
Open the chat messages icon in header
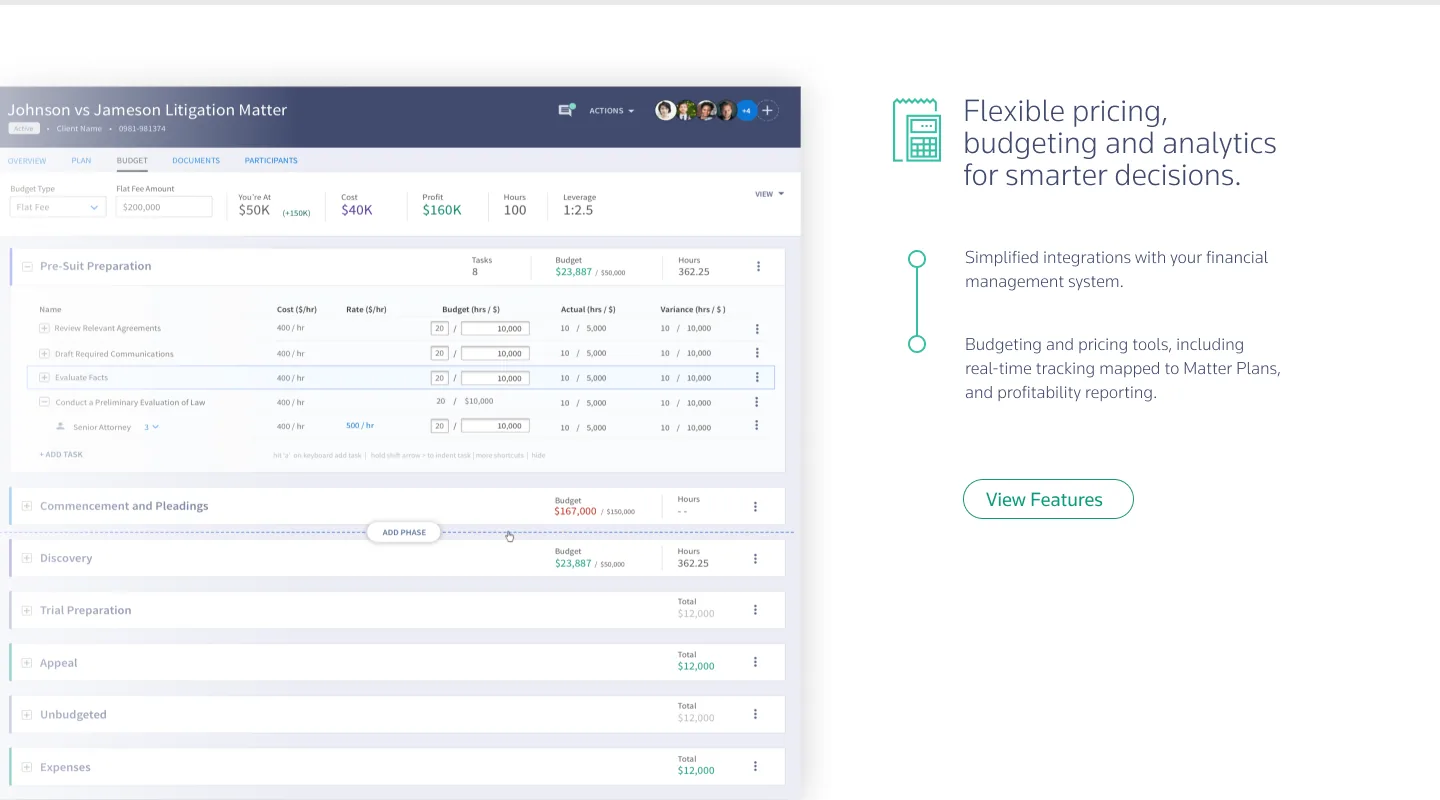[x=566, y=110]
